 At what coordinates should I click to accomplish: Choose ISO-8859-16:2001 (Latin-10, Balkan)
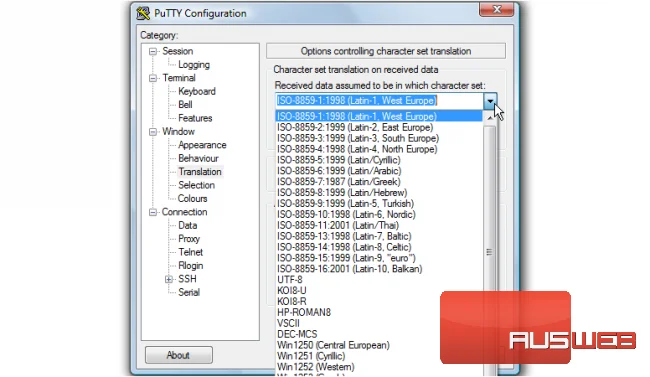pos(379,269)
